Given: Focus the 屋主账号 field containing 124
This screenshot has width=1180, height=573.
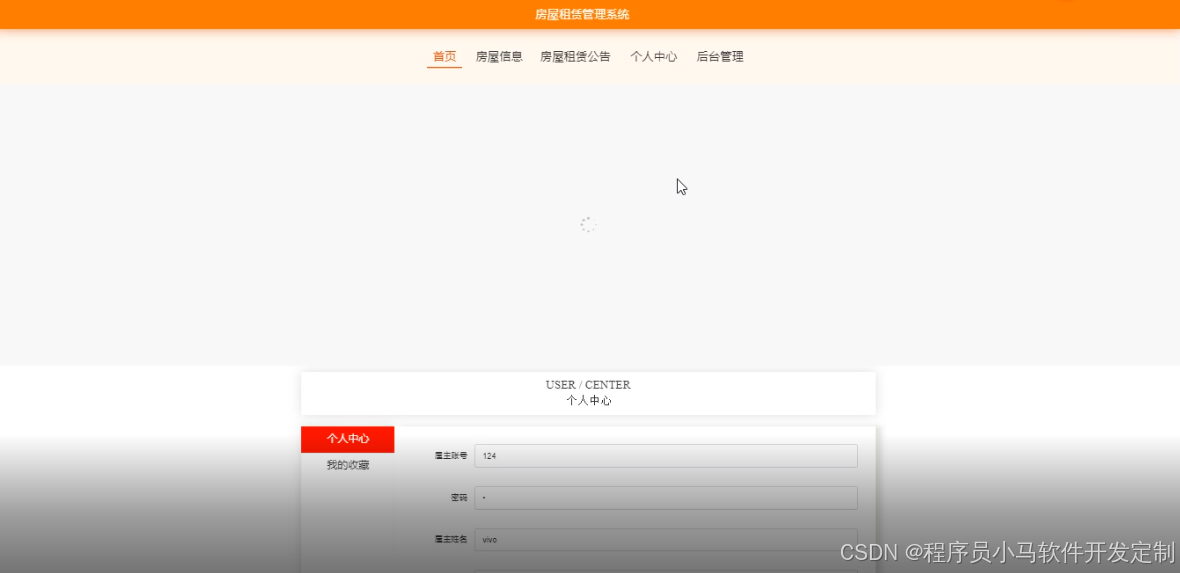Looking at the screenshot, I should click(666, 456).
